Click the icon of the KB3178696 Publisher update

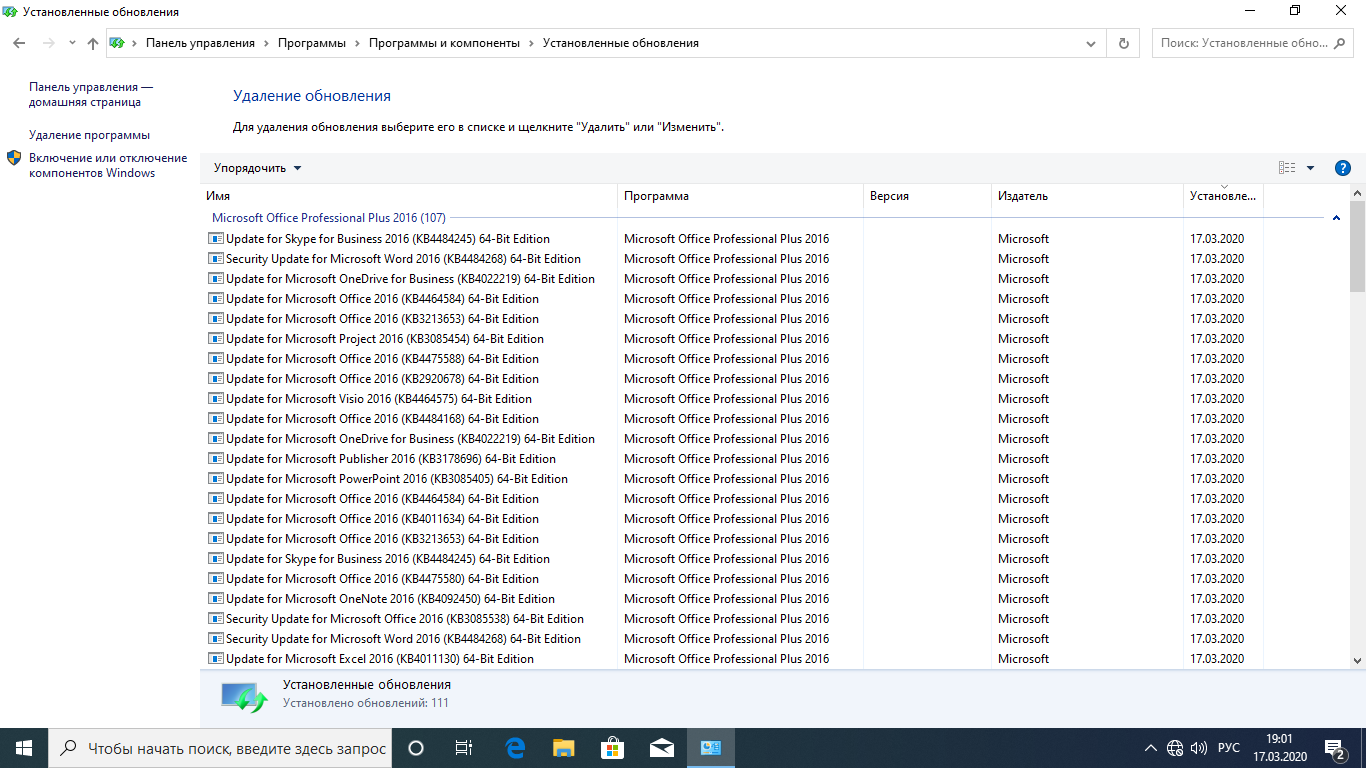(x=215, y=459)
